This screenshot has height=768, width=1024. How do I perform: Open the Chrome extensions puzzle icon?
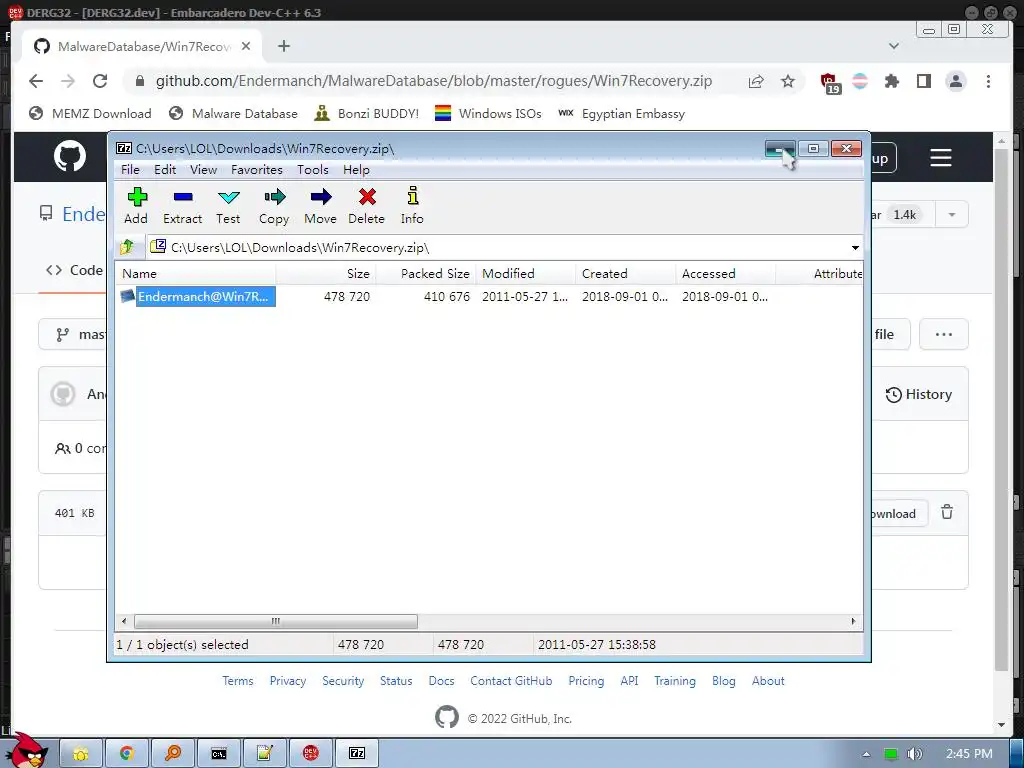tap(891, 81)
